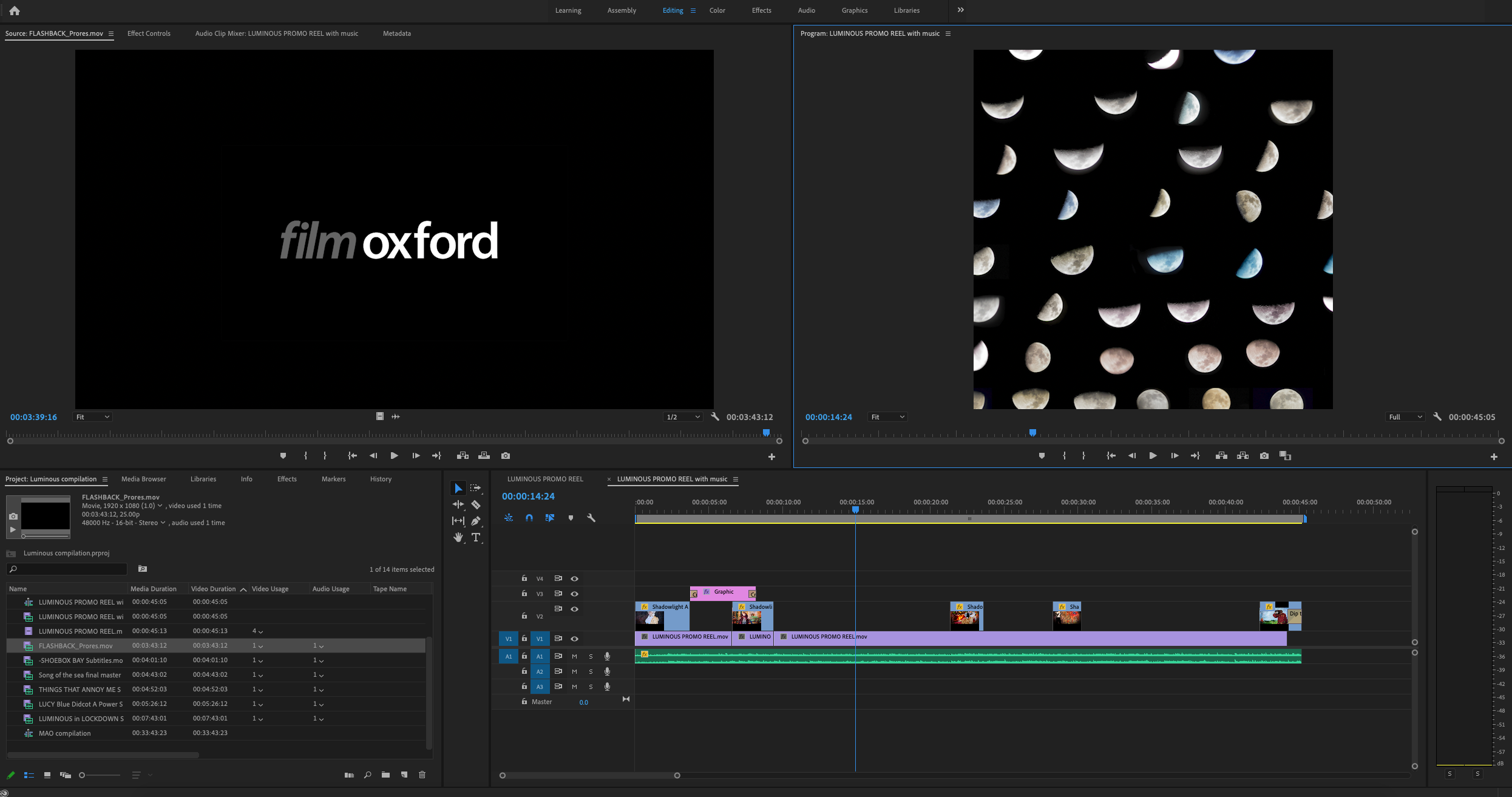Viewport: 1512px width, 797px height.
Task: Select the Hand tool
Action: coord(458,537)
